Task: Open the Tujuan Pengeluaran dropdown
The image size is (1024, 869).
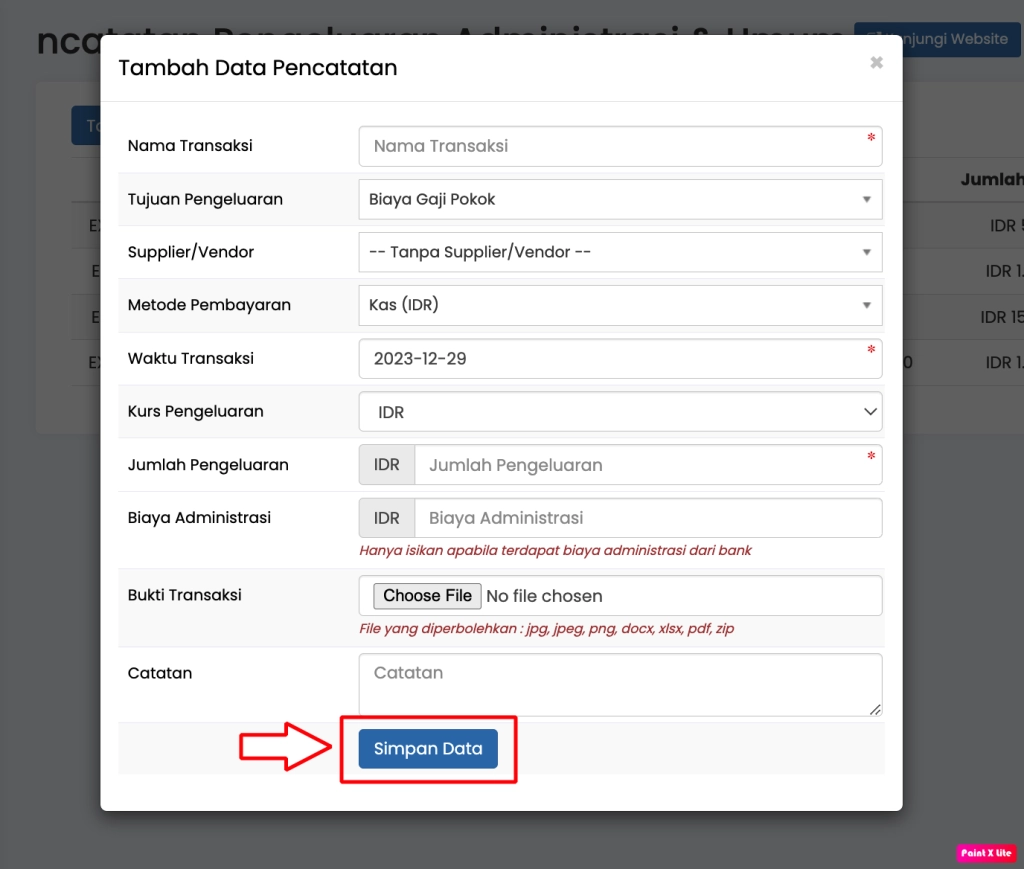Action: pos(620,199)
